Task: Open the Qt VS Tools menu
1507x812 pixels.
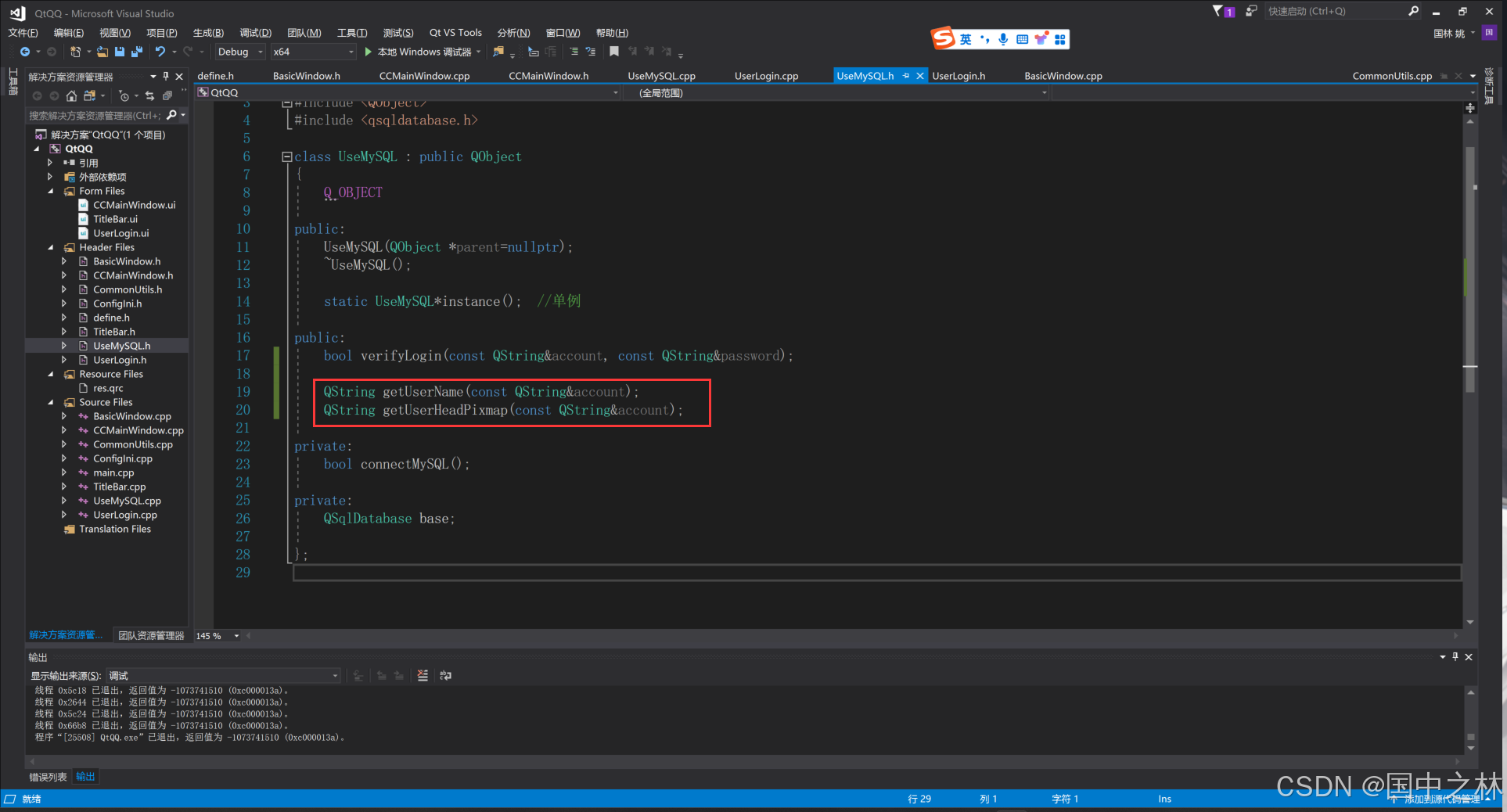Action: 455,33
